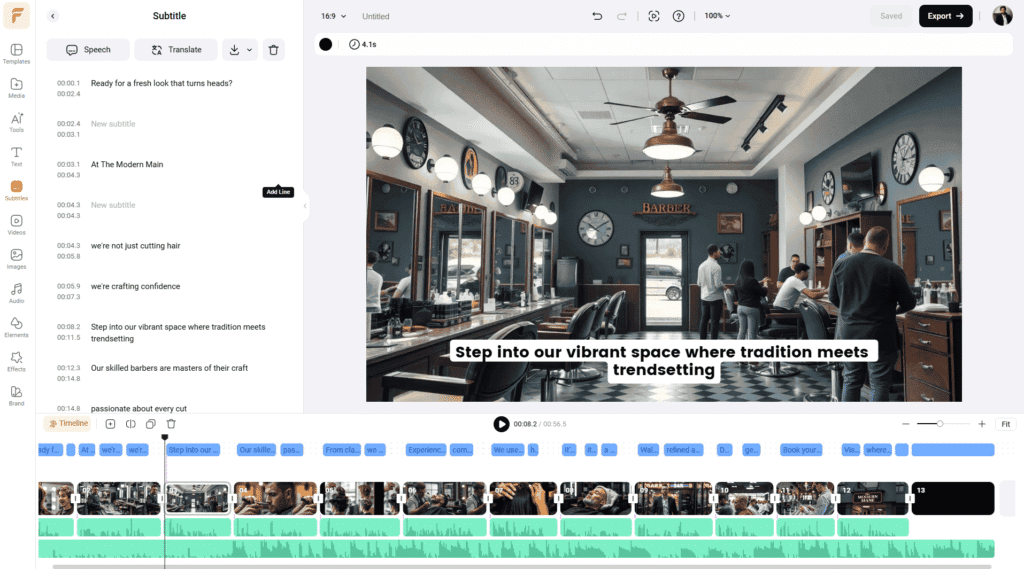Select the Subtitles sidebar icon

point(16,190)
